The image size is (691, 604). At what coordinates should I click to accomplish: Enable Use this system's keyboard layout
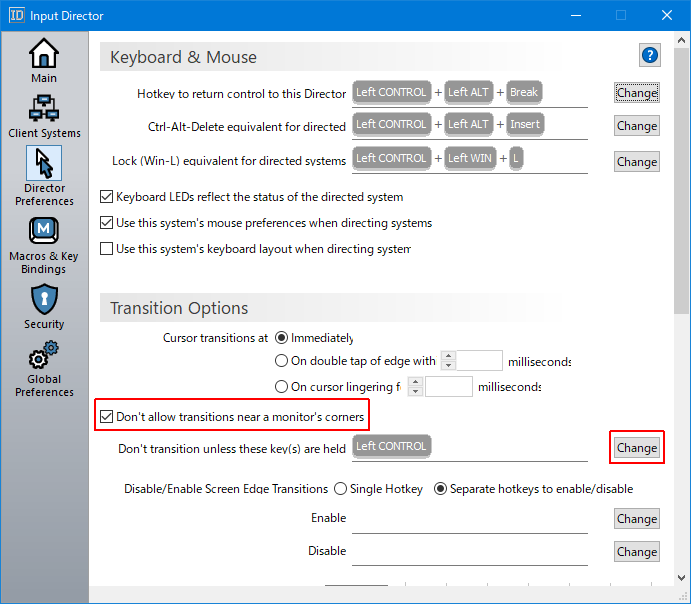(x=108, y=249)
